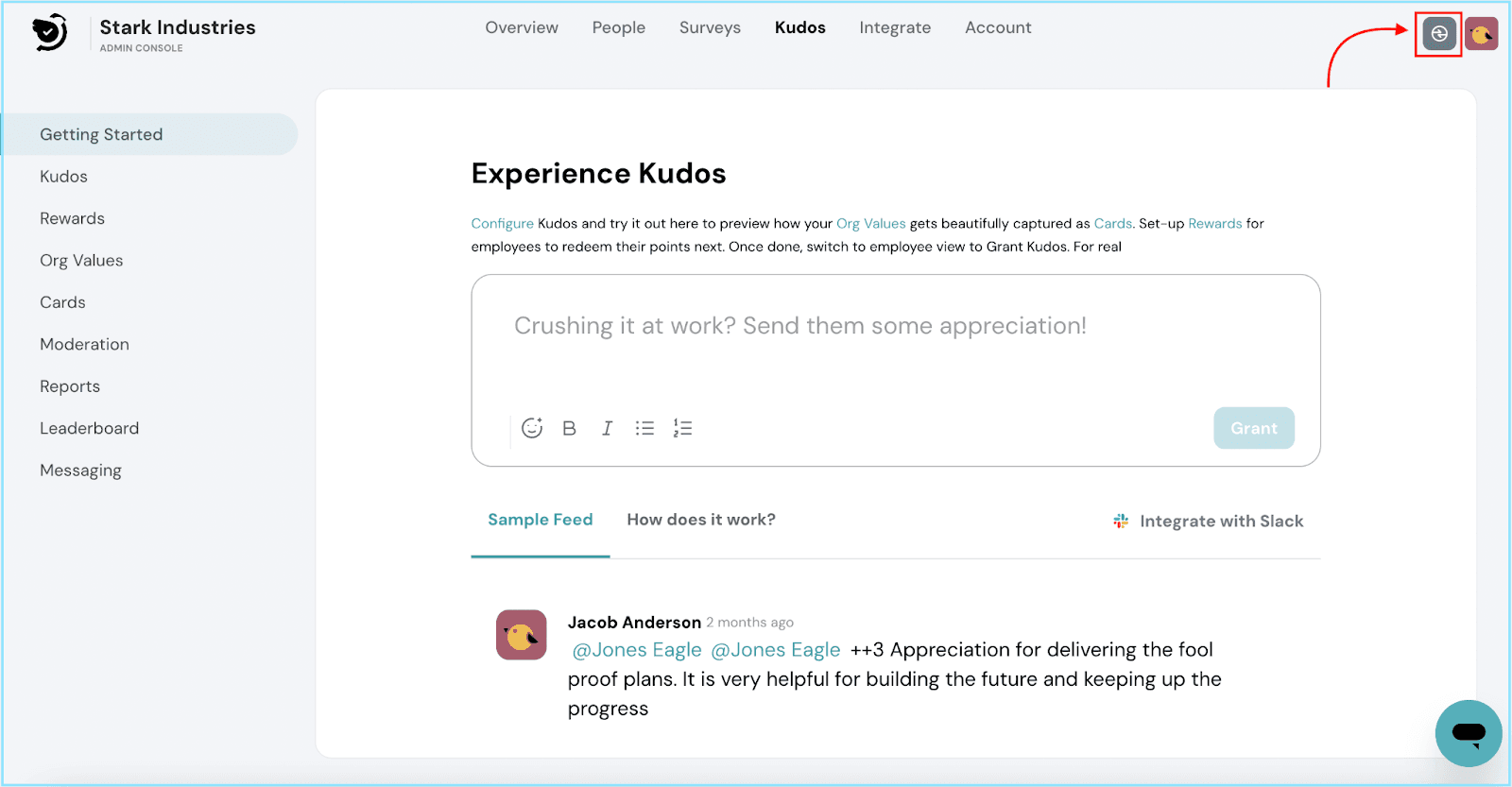The image size is (1512, 787).
Task: Follow the Configure link
Action: [x=502, y=224]
